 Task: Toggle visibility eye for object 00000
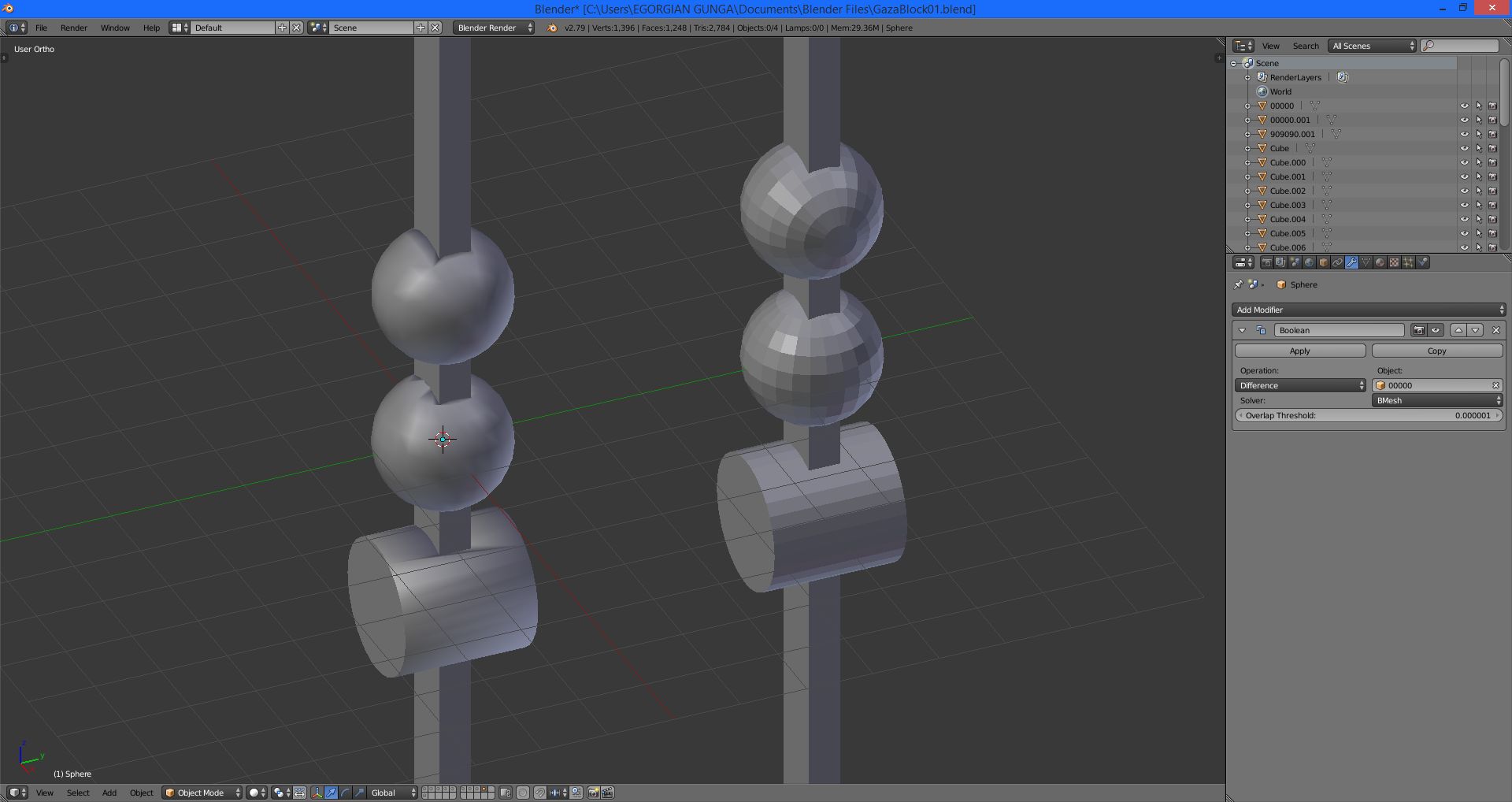coord(1465,106)
